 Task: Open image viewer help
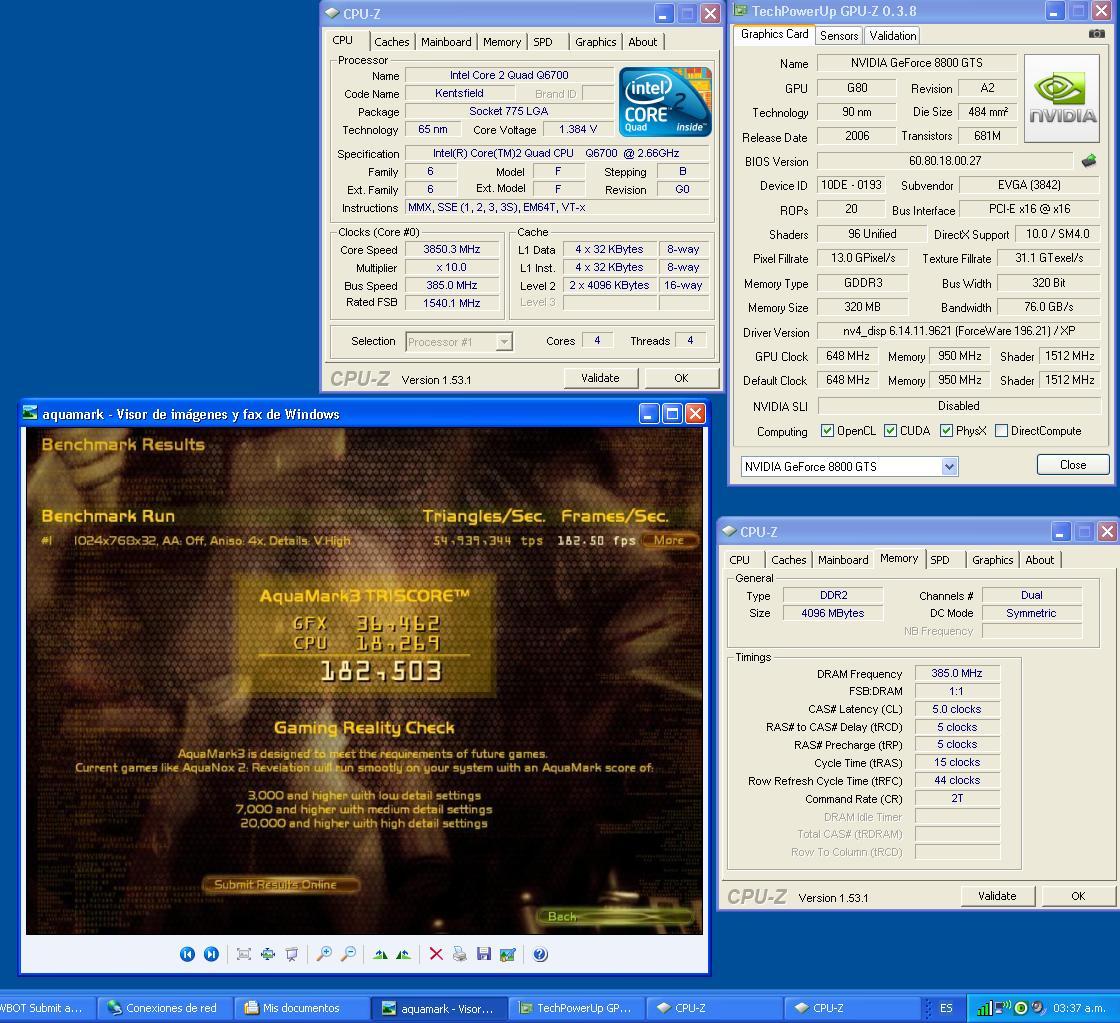pyautogui.click(x=541, y=954)
